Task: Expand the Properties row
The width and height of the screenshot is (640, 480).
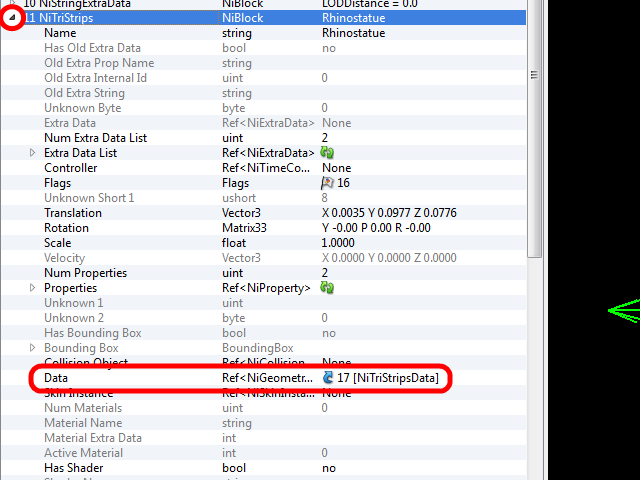Action: pos(32,288)
